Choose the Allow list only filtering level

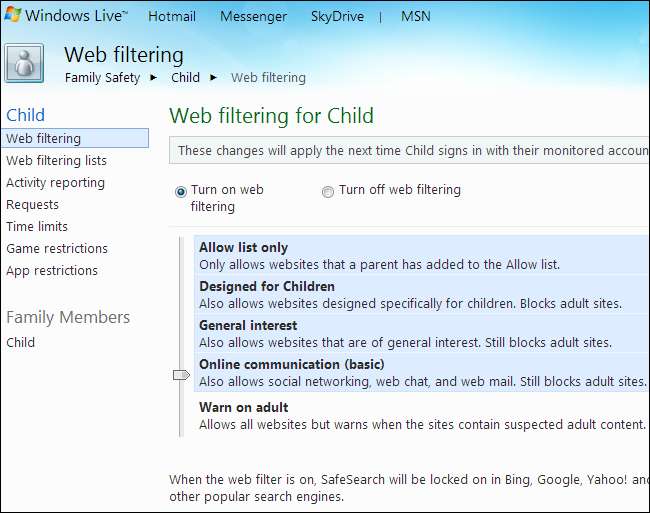pos(243,247)
